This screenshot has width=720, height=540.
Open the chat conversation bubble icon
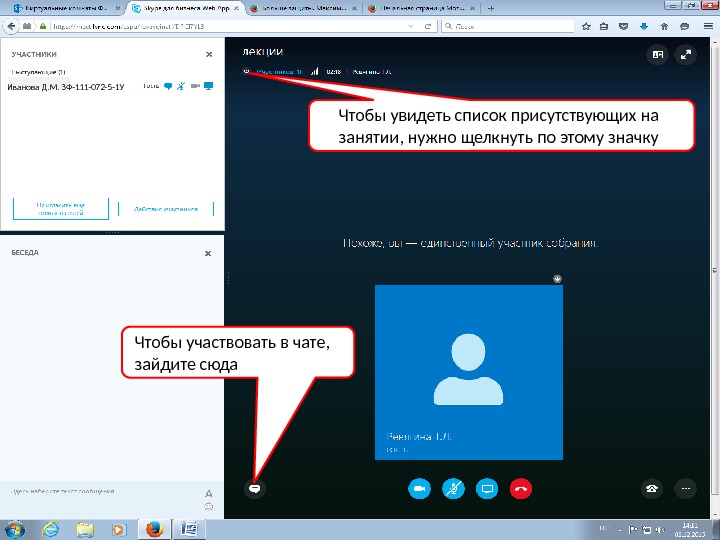pyautogui.click(x=254, y=489)
